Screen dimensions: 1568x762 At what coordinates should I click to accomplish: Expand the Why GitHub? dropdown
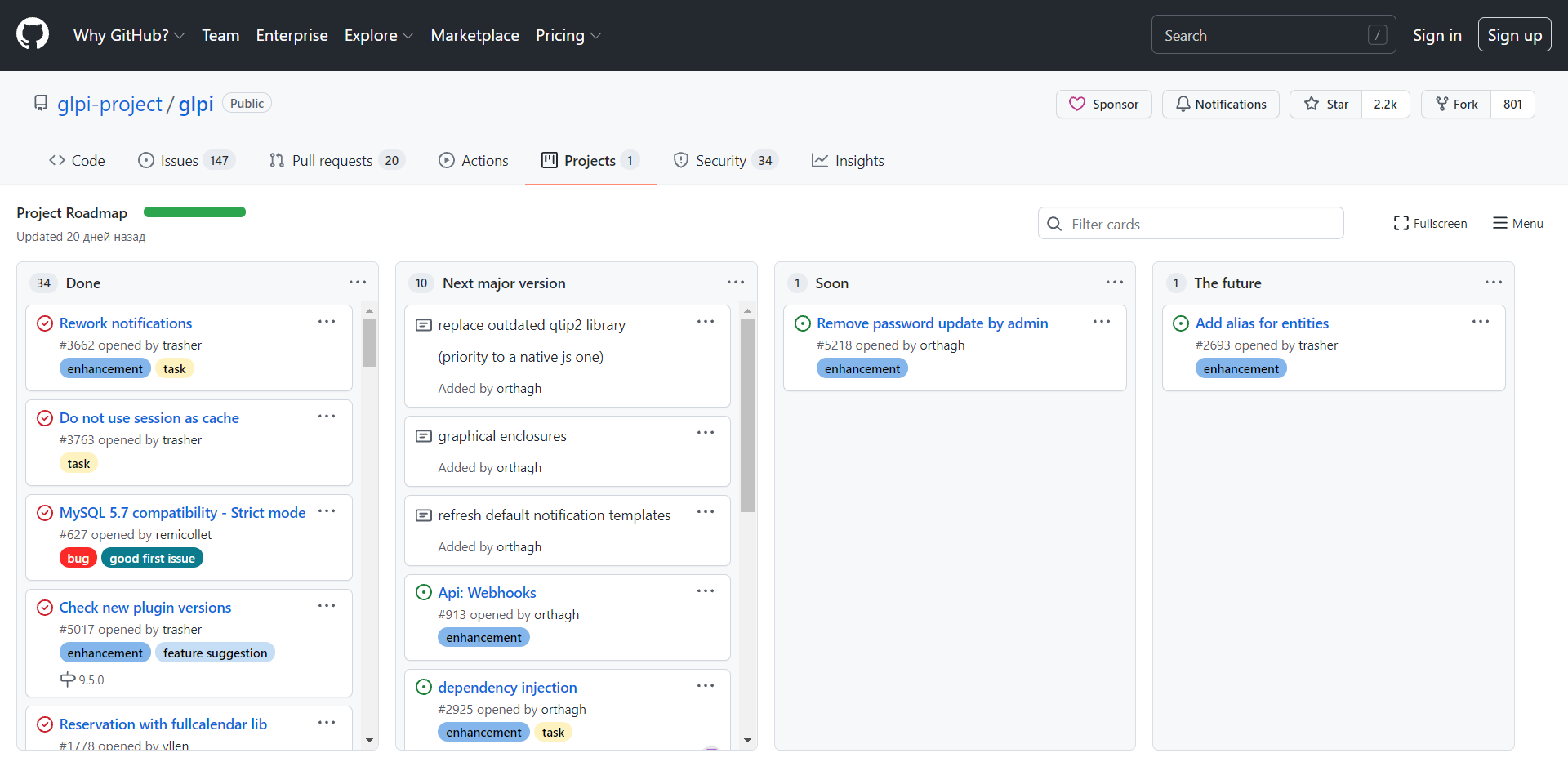pyautogui.click(x=129, y=35)
